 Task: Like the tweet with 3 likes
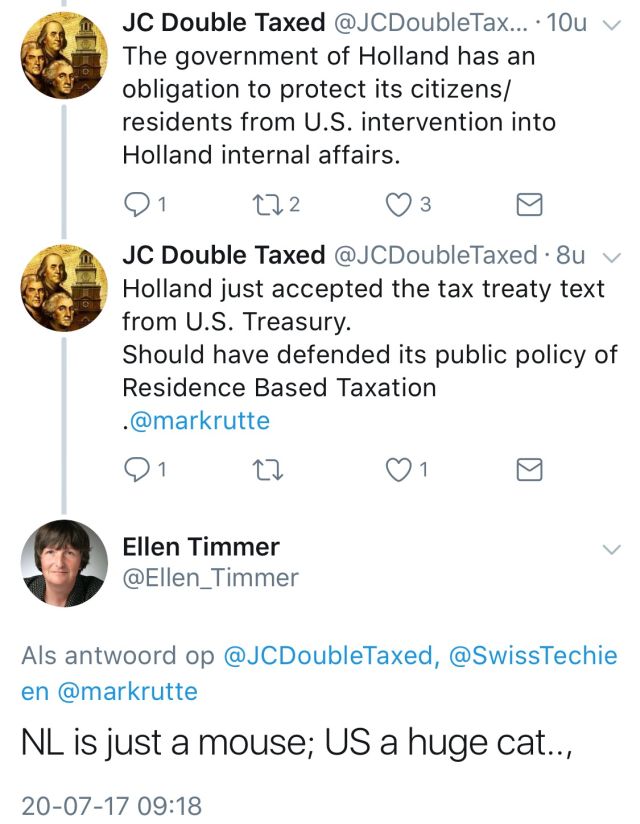[399, 205]
